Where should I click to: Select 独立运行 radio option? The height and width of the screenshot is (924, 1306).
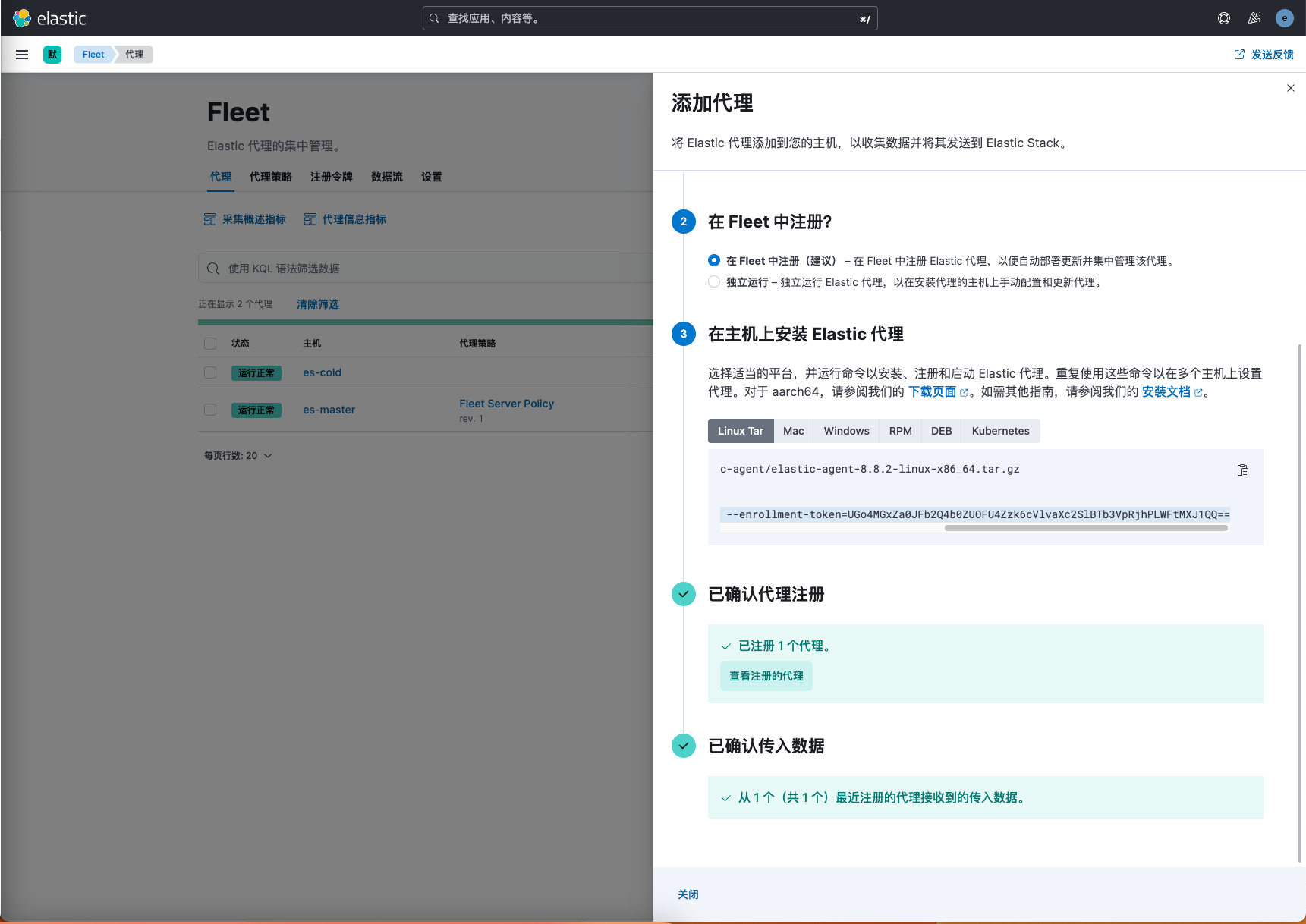[x=714, y=281]
